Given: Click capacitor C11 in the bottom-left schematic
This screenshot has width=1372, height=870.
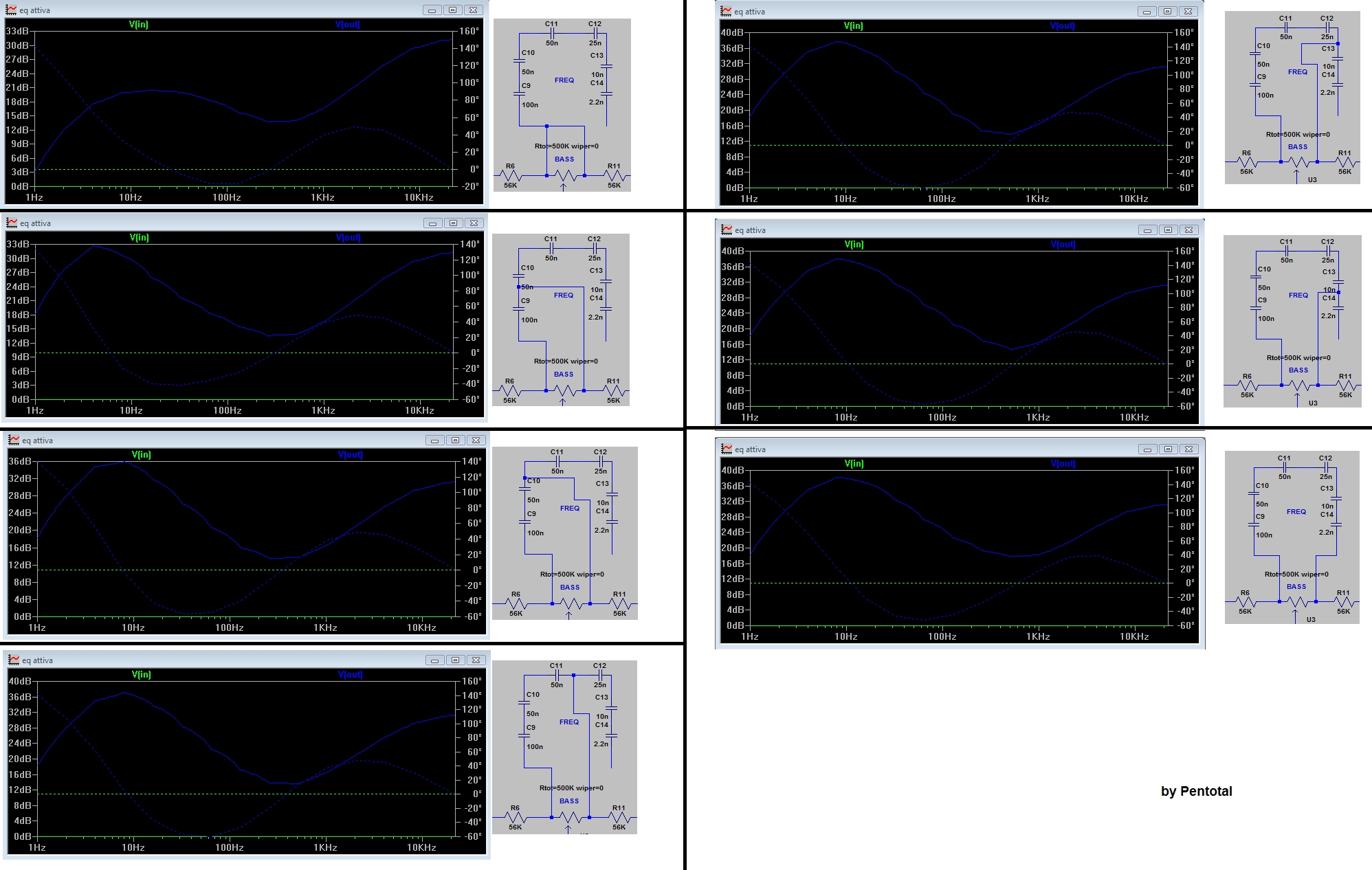Looking at the screenshot, I should click(x=556, y=676).
